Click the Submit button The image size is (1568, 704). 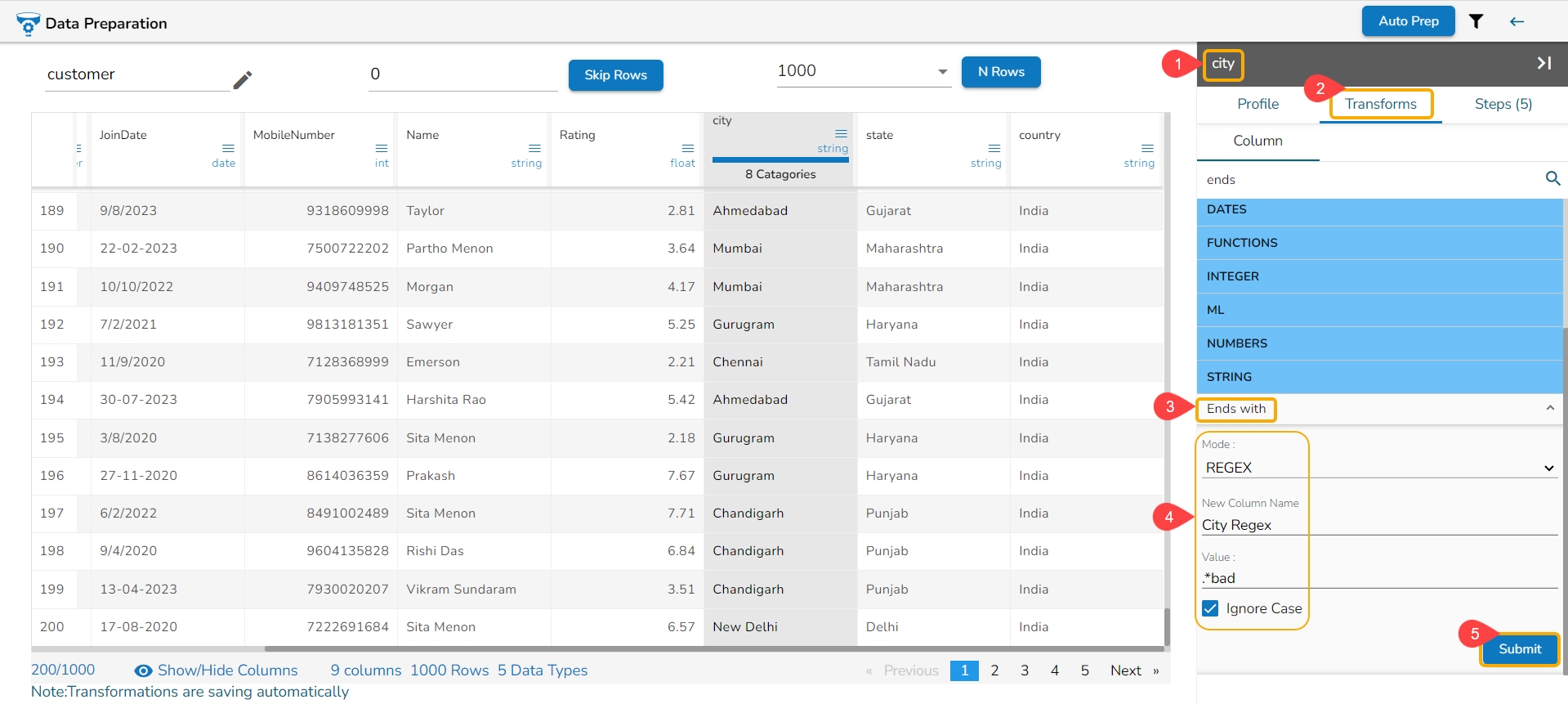(1519, 649)
